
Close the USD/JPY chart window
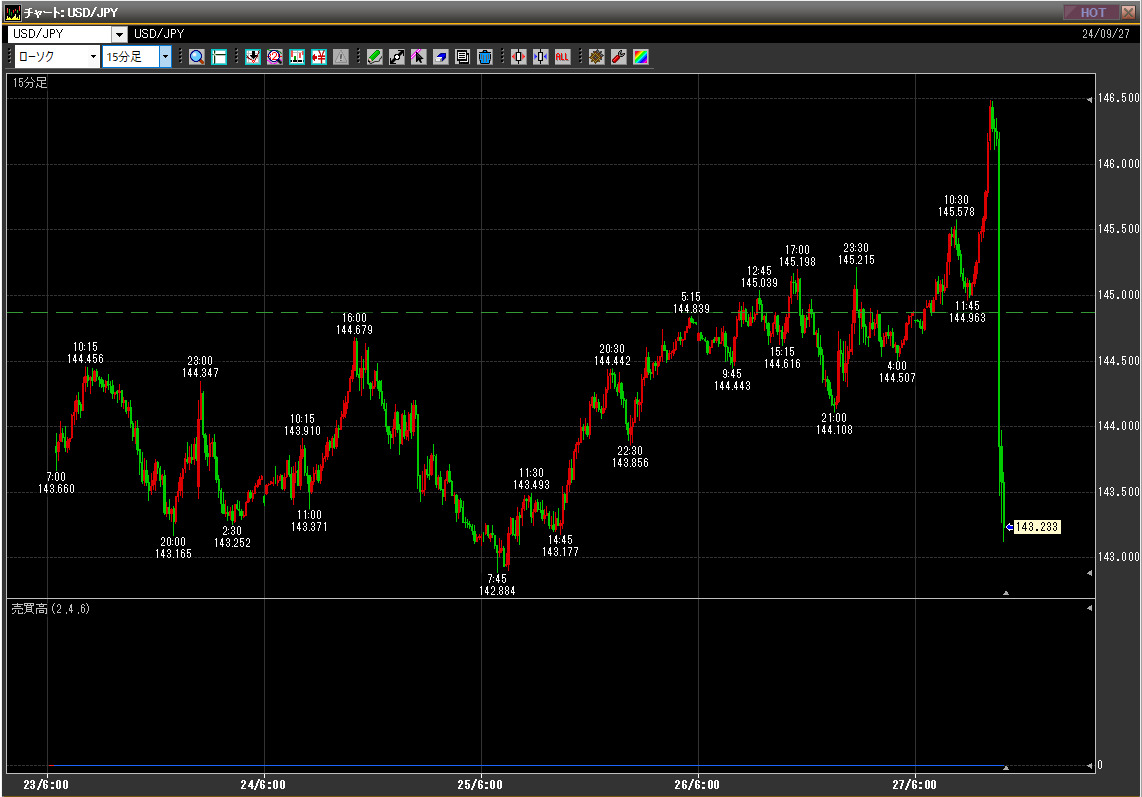tap(1128, 12)
